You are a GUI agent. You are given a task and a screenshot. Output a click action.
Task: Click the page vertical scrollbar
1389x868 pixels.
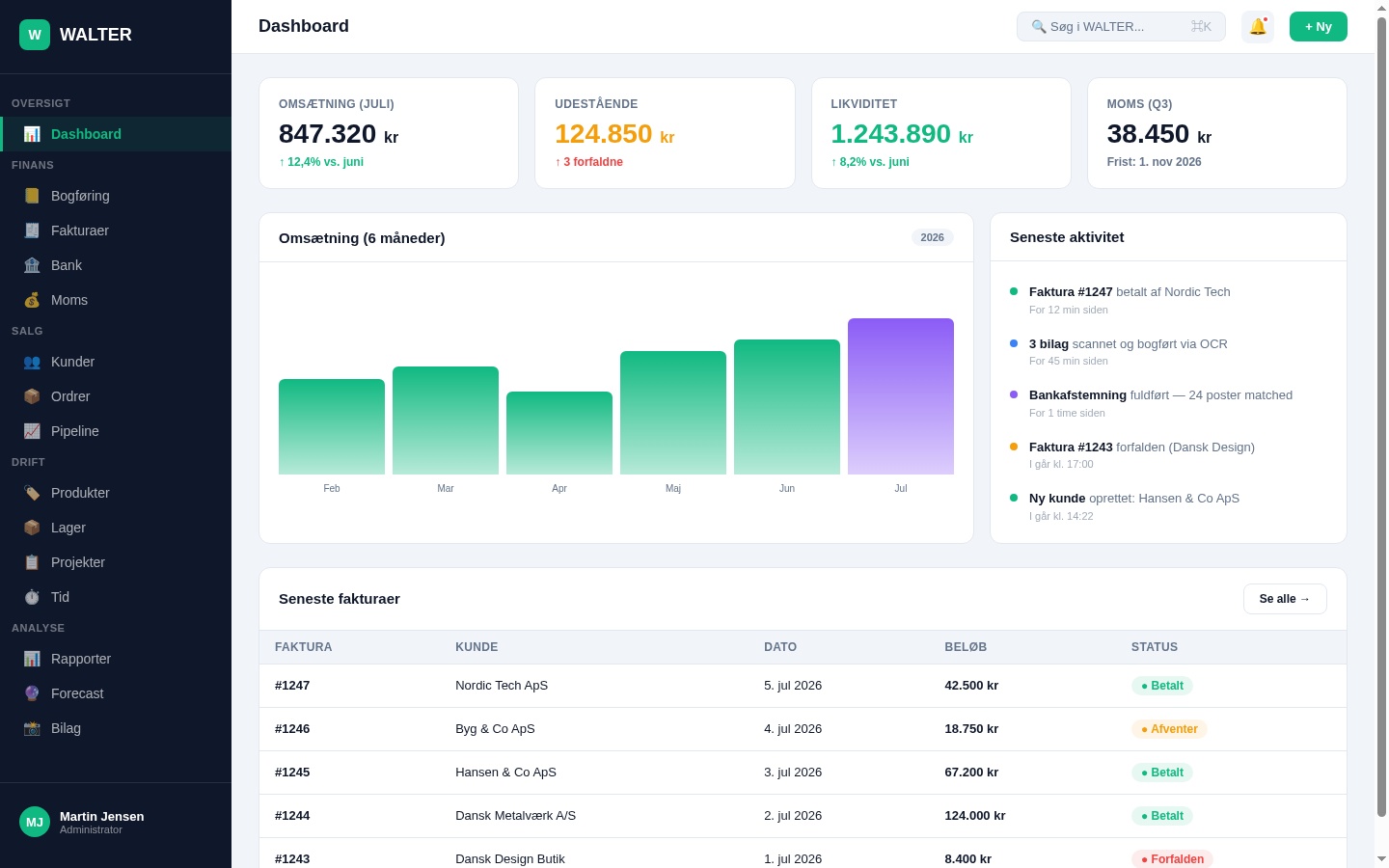pos(1381,415)
